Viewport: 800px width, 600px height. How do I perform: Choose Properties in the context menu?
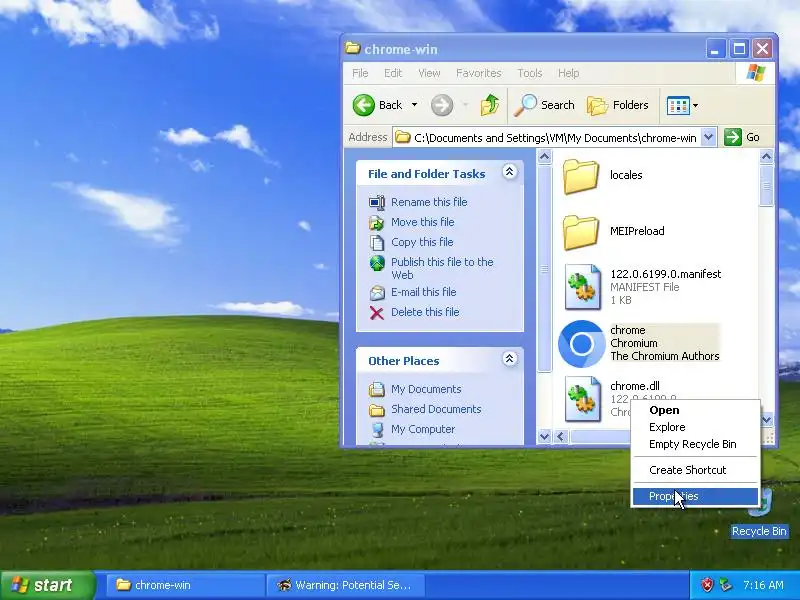695,496
